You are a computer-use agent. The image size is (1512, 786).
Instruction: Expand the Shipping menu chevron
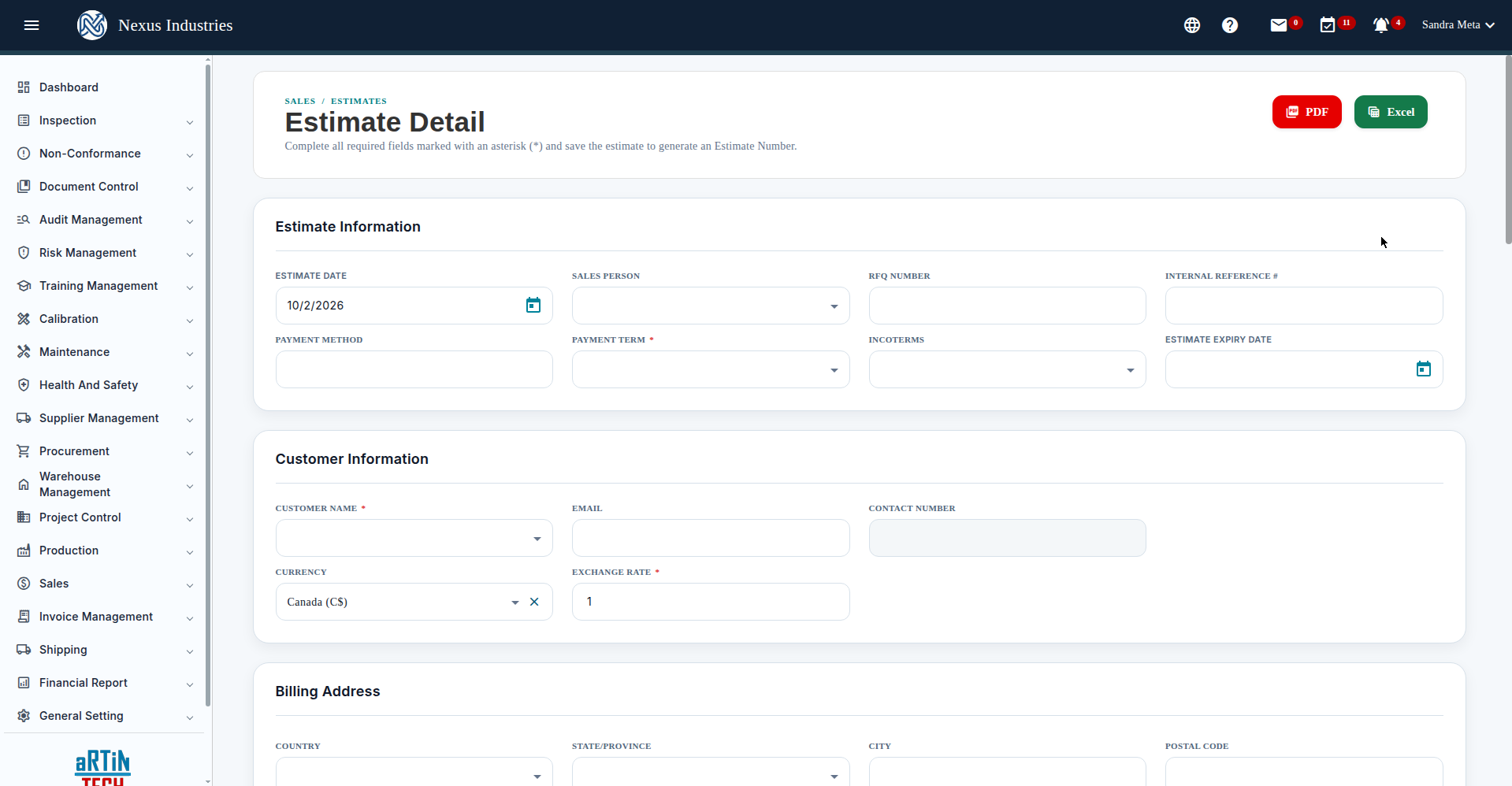pos(190,651)
